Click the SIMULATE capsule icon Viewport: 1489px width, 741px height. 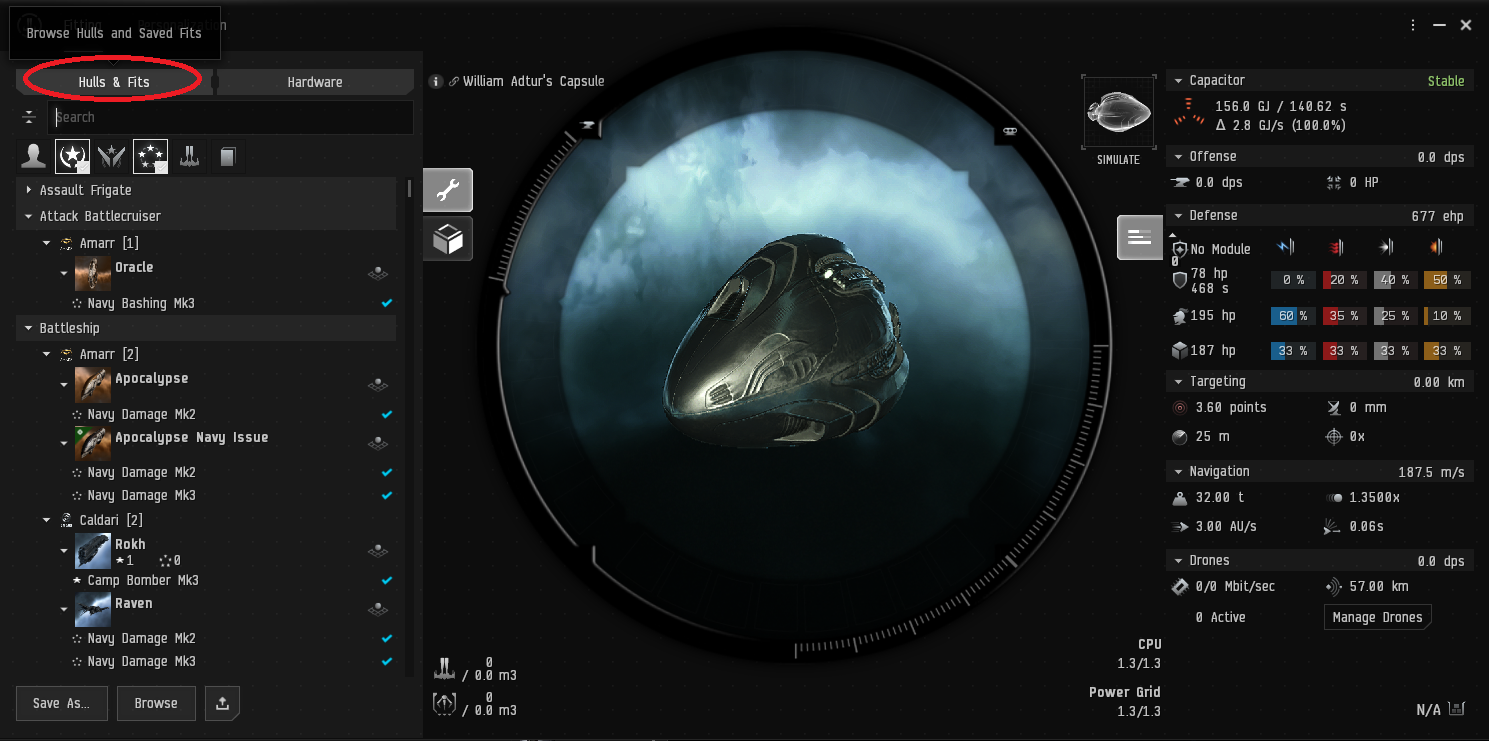tap(1118, 113)
